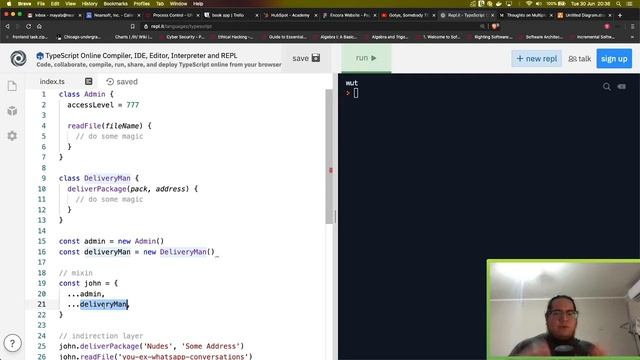Click the repl.it address bar
Screen dimensions: 640x360
312,27
